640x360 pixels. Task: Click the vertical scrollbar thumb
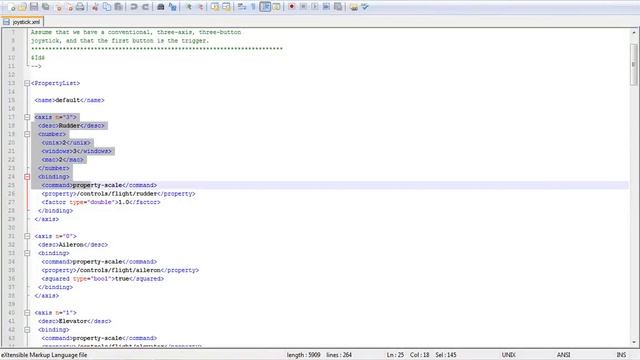click(633, 63)
